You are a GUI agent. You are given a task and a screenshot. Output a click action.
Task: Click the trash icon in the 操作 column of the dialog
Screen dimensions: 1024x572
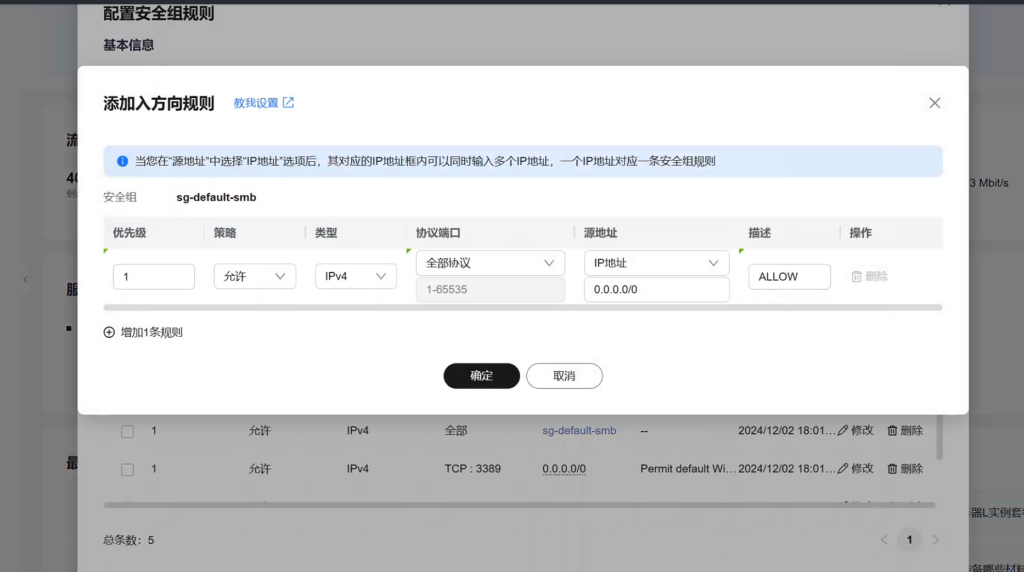[x=856, y=277]
